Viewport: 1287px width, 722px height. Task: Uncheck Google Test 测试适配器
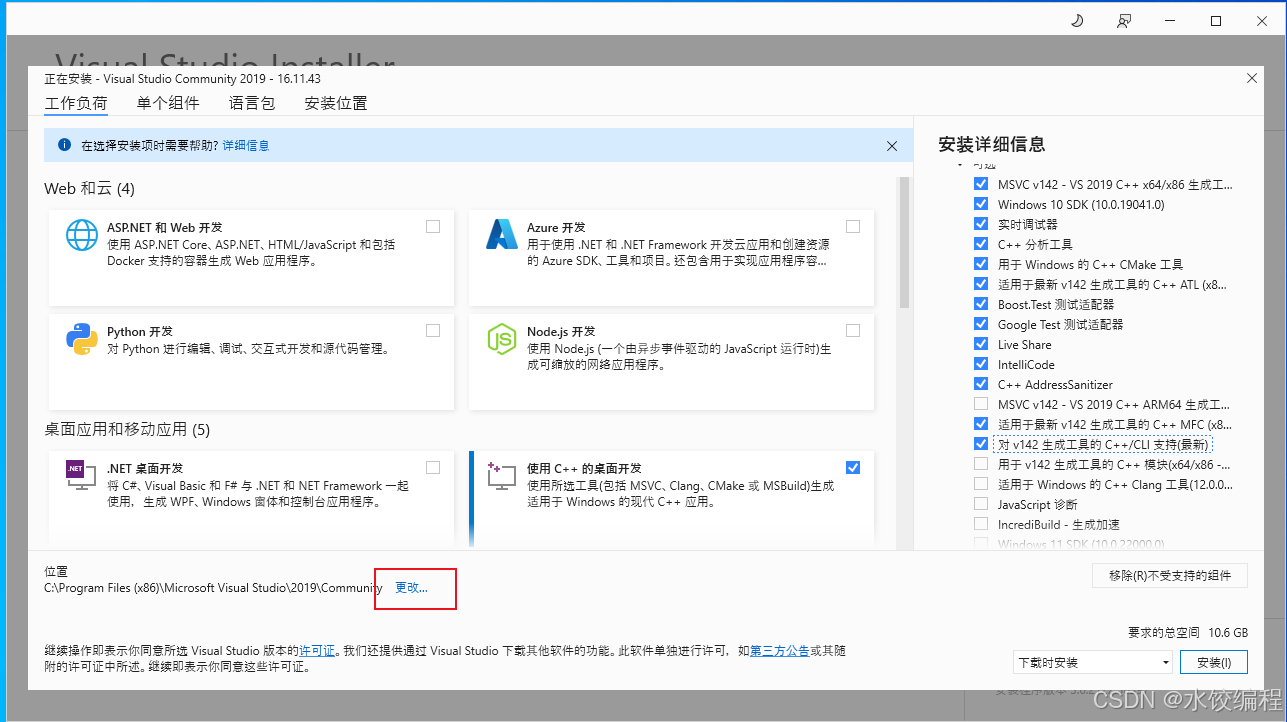click(980, 324)
